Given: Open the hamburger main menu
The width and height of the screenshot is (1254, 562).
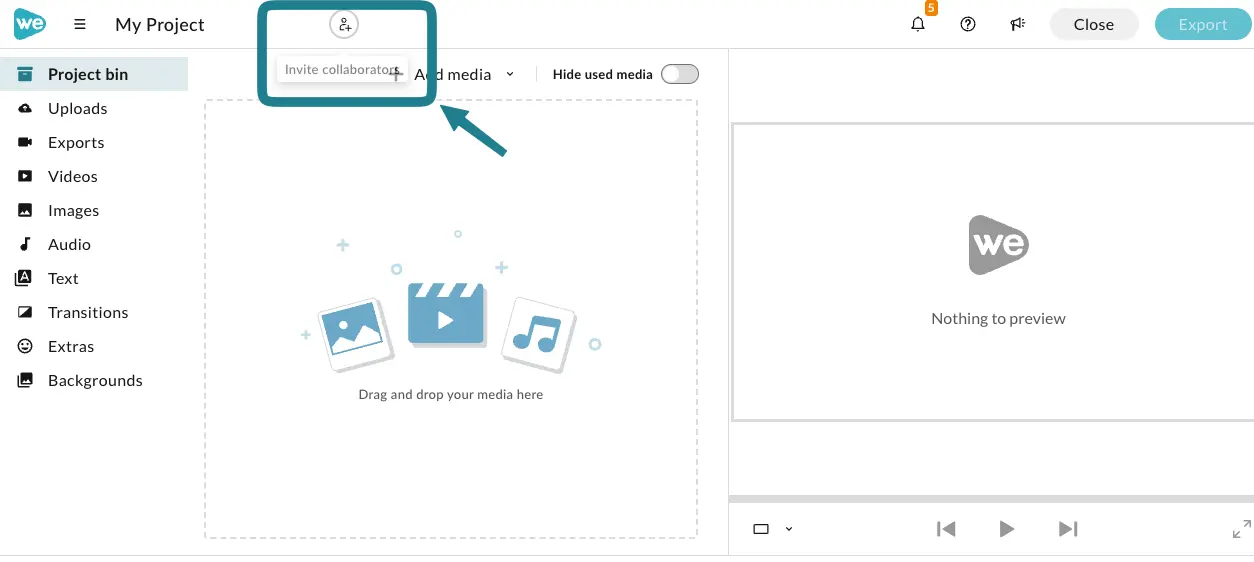Looking at the screenshot, I should tap(80, 24).
